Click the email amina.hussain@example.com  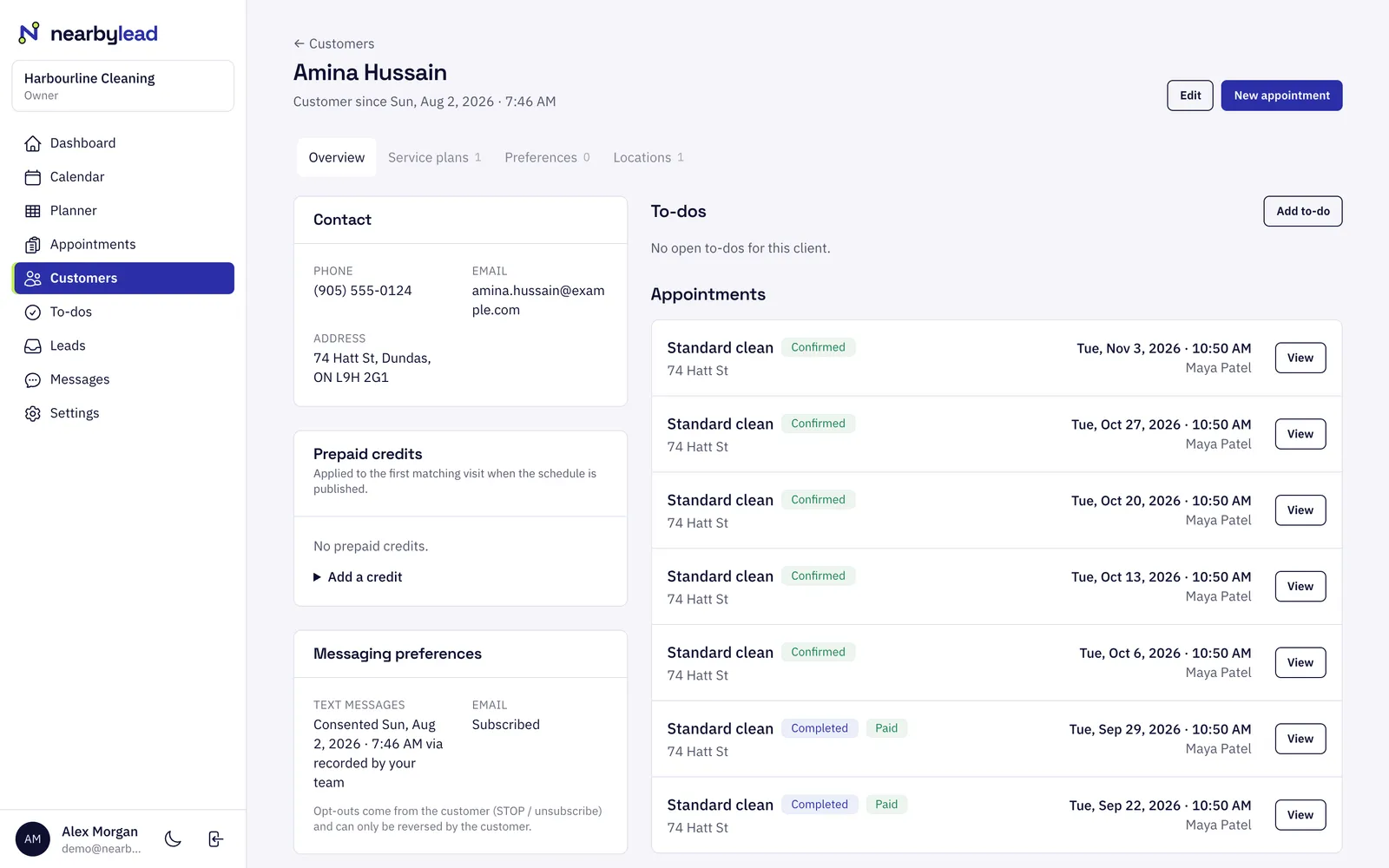pos(538,300)
